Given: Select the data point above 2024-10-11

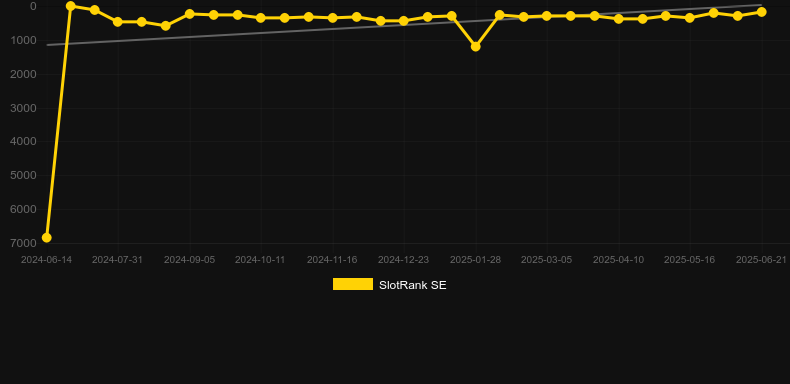Looking at the screenshot, I should pos(260,18).
